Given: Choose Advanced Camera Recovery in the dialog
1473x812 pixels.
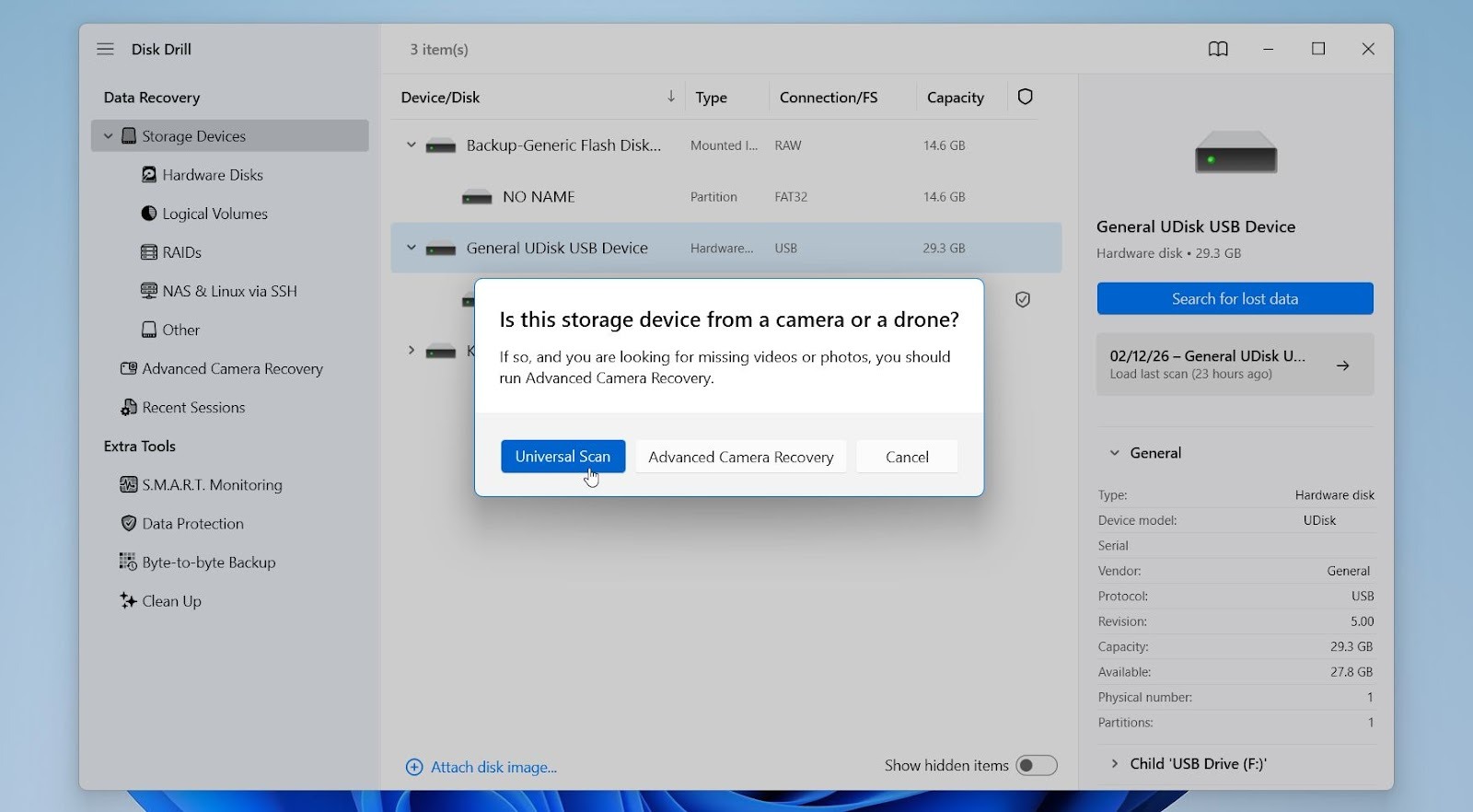Looking at the screenshot, I should (740, 457).
